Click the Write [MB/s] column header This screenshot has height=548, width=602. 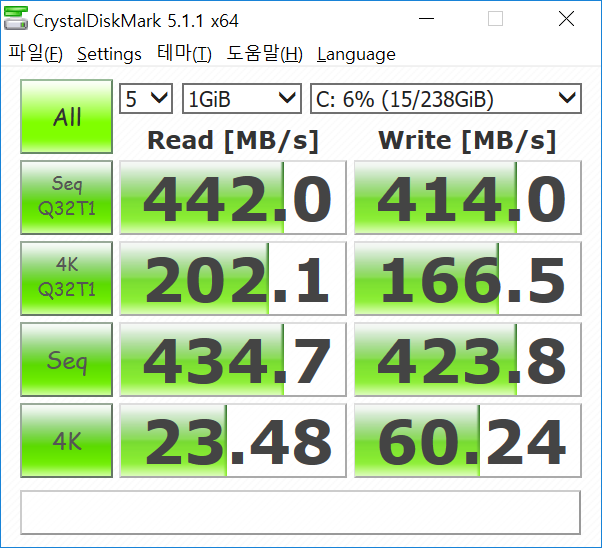click(467, 141)
